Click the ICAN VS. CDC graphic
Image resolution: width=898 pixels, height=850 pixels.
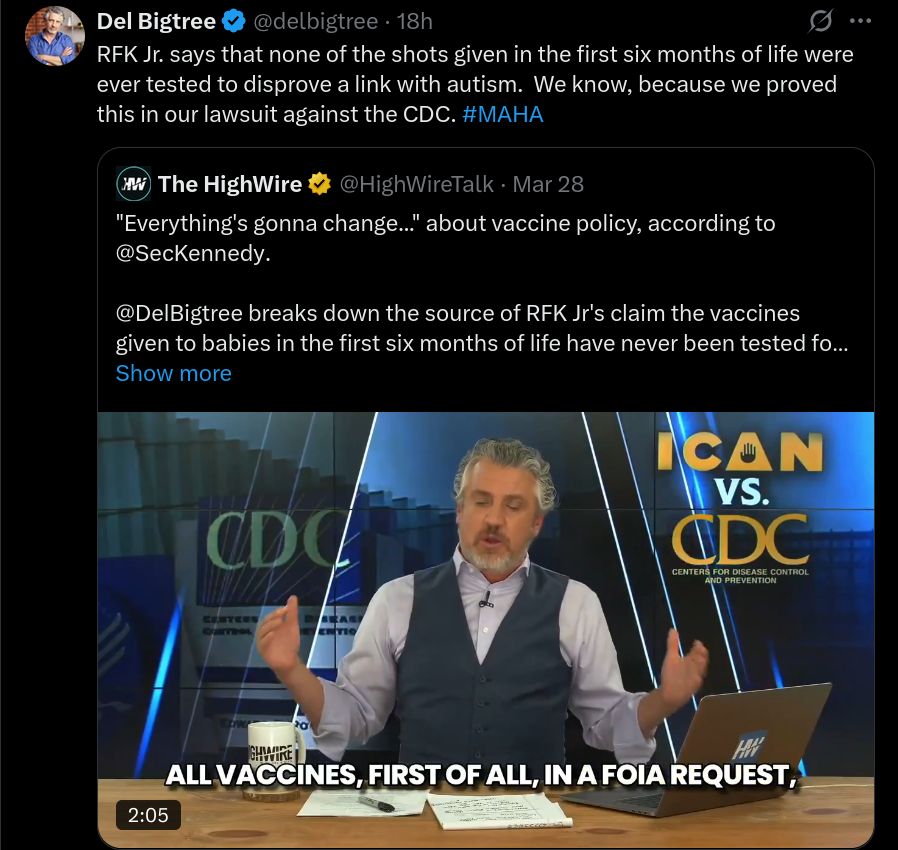point(740,507)
